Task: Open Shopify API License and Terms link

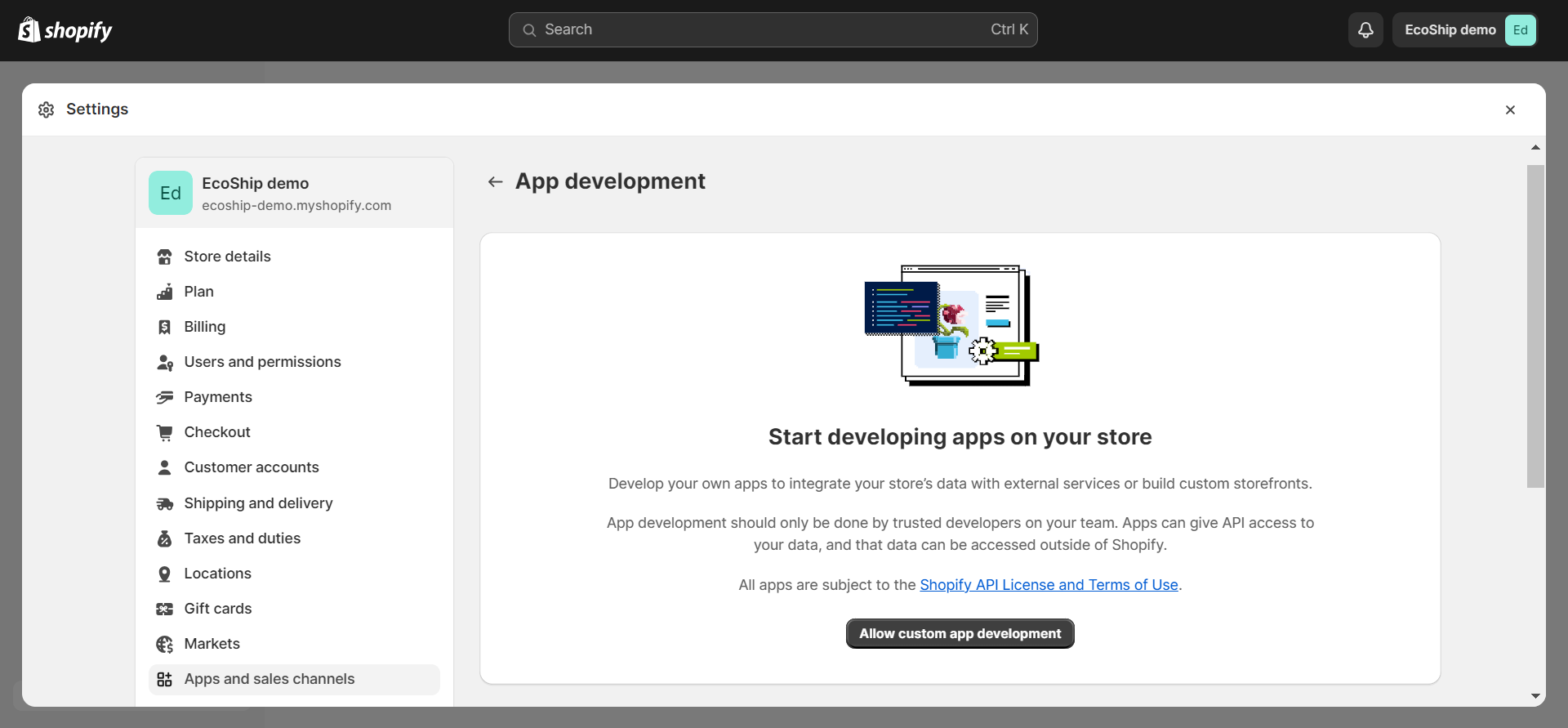Action: coord(1049,585)
